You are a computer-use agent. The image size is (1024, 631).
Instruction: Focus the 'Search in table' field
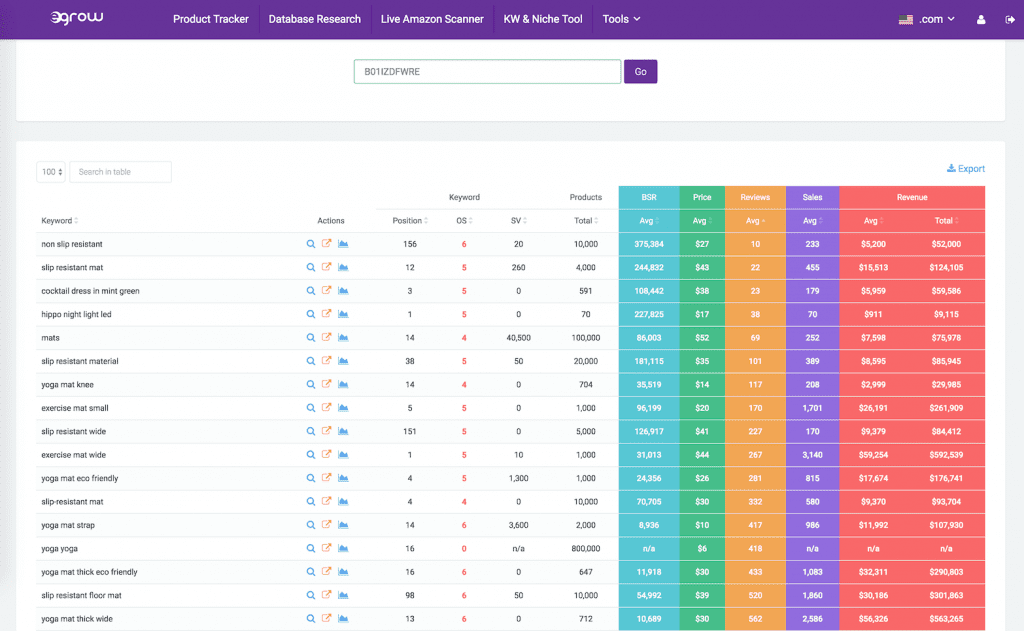pos(120,172)
